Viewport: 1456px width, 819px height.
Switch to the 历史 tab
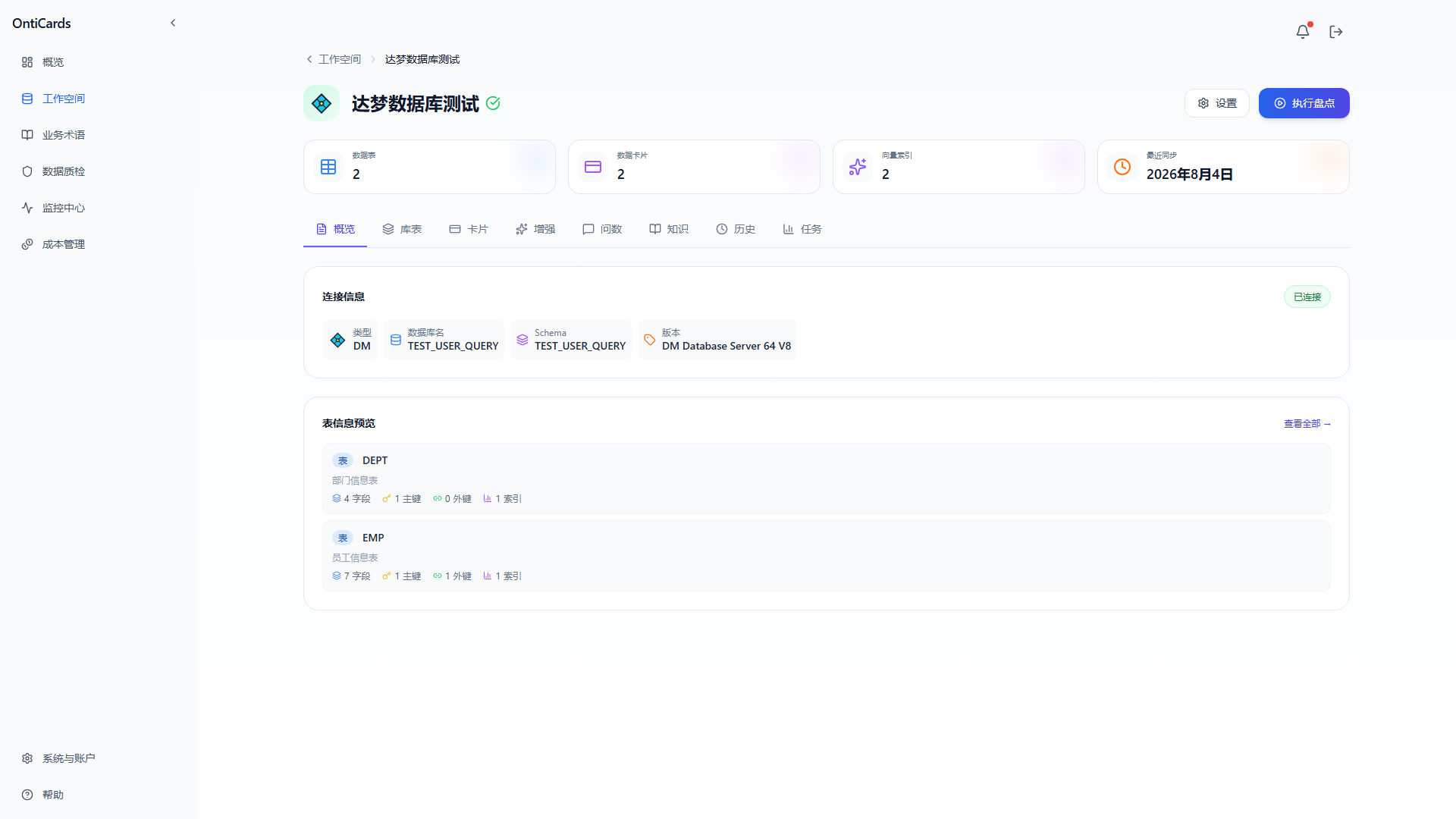[x=736, y=229]
